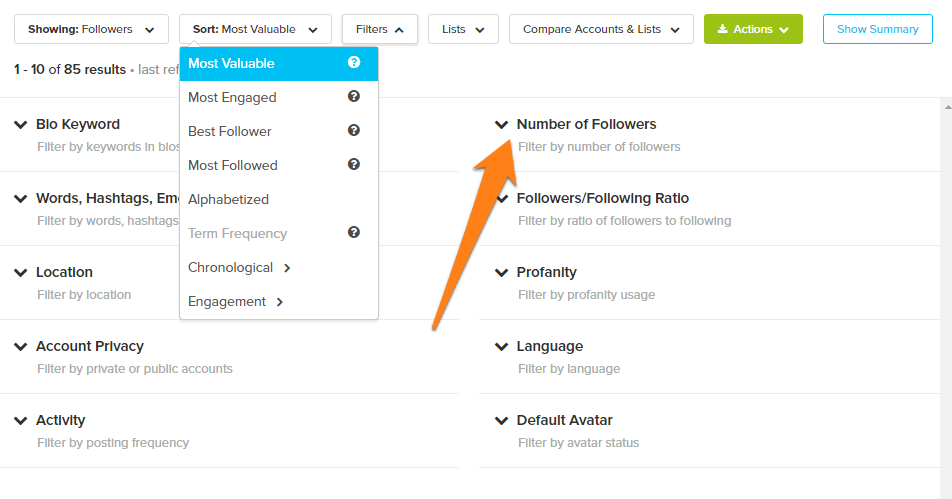This screenshot has width=952, height=499.
Task: Click the Show Summary button
Action: pos(877,29)
